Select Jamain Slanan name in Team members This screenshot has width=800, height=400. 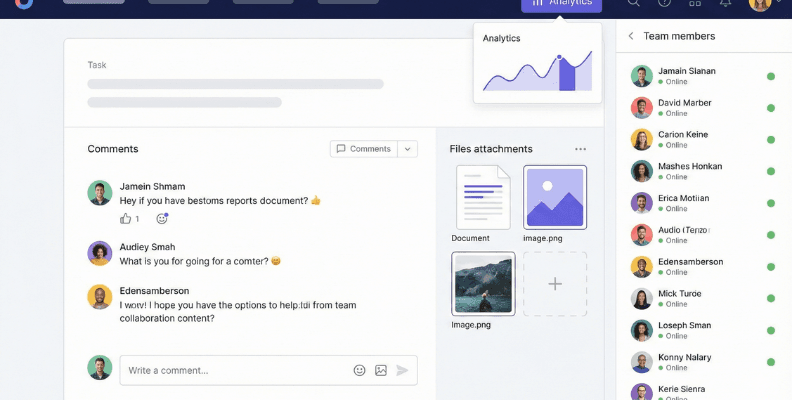(686, 71)
